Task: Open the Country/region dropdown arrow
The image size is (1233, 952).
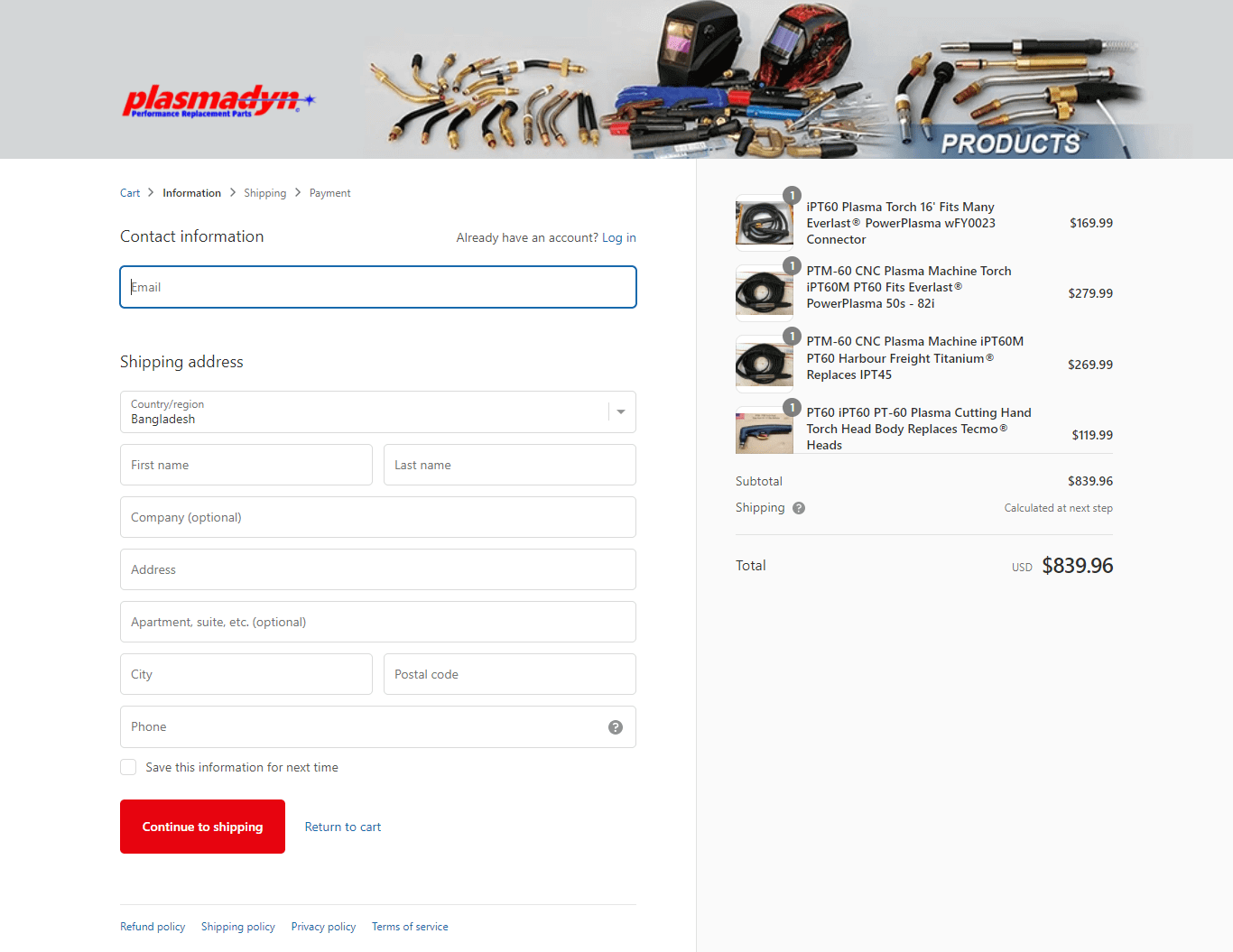Action: [621, 412]
